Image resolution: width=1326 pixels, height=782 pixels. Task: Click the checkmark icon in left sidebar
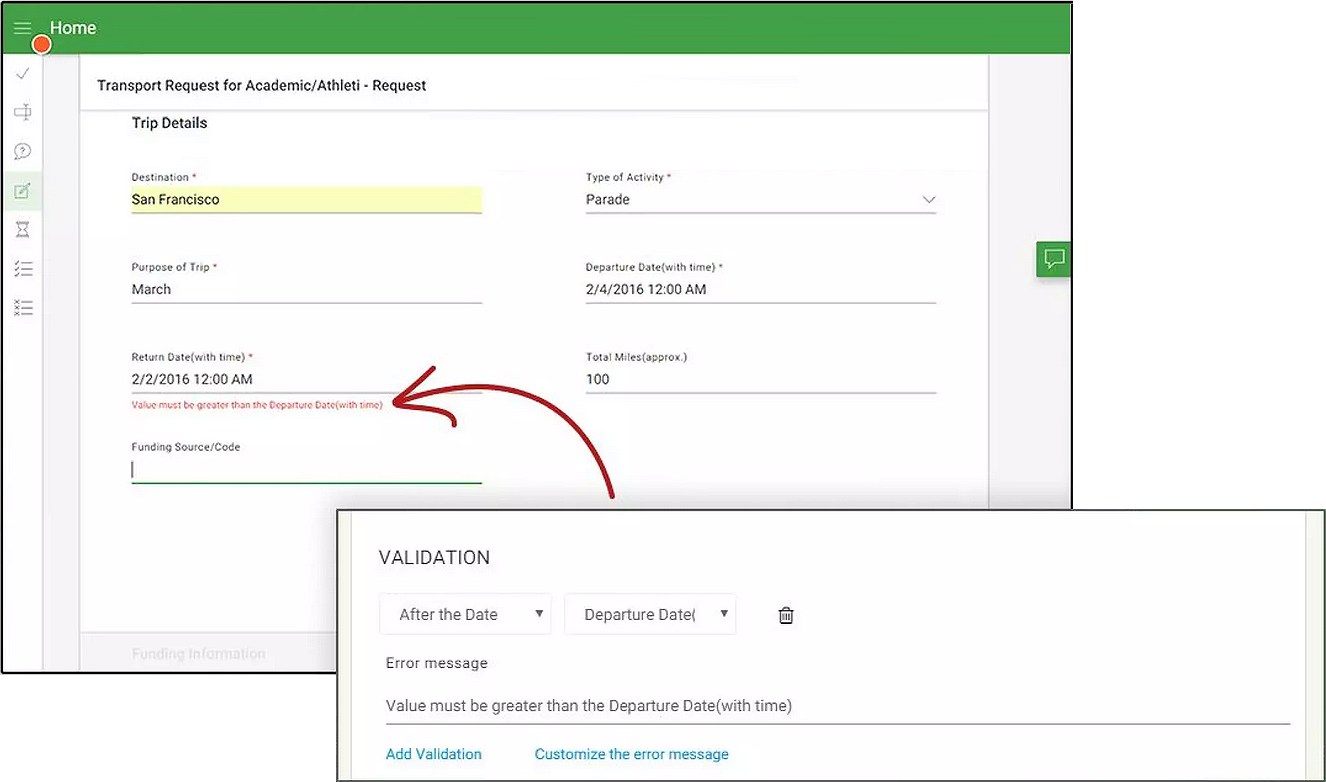23,74
